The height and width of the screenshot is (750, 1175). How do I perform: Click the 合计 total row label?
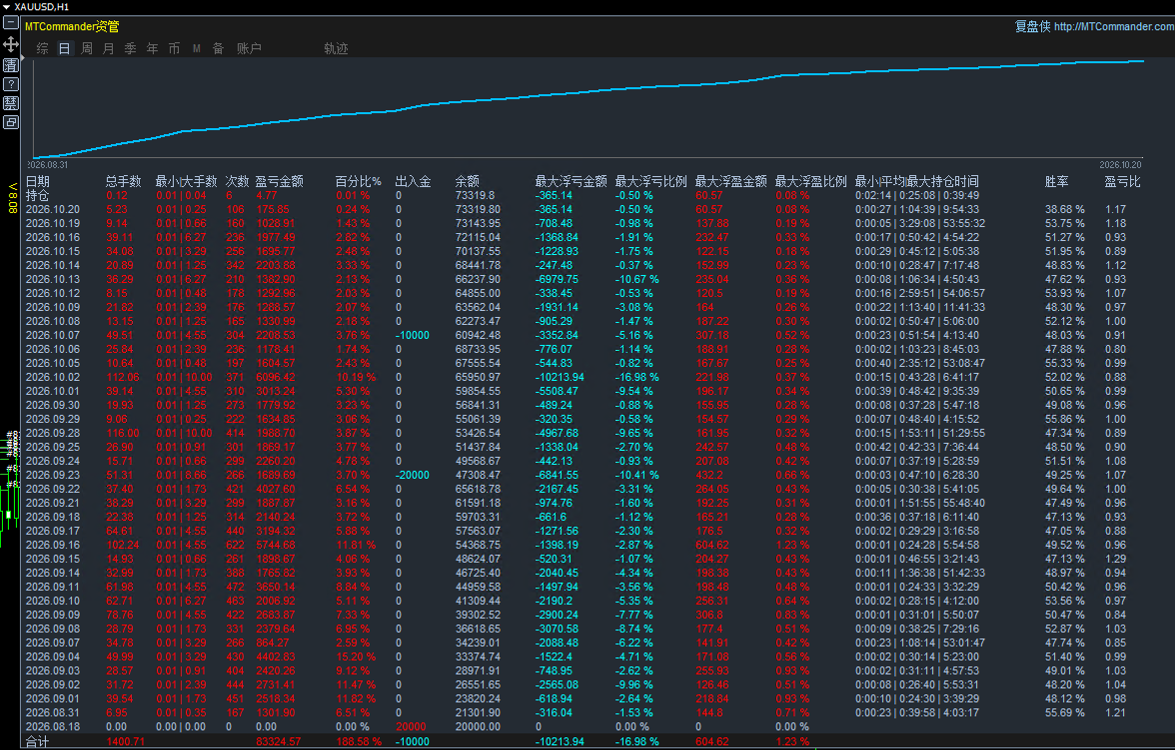point(37,742)
